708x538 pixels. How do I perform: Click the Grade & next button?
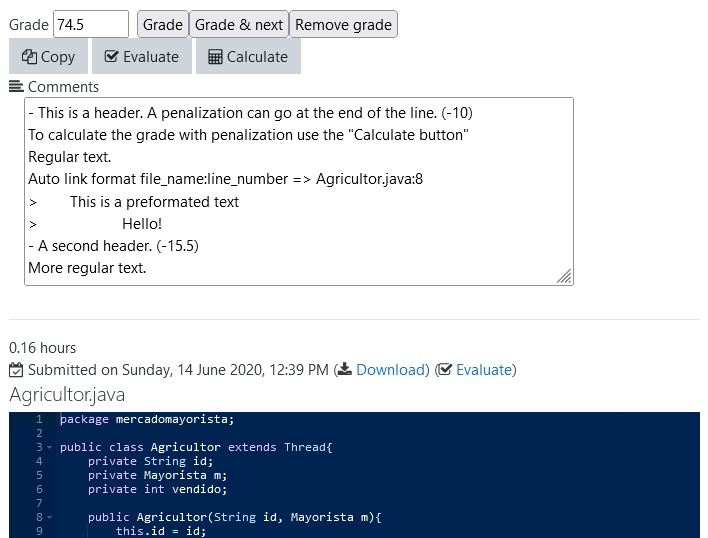pyautogui.click(x=238, y=24)
